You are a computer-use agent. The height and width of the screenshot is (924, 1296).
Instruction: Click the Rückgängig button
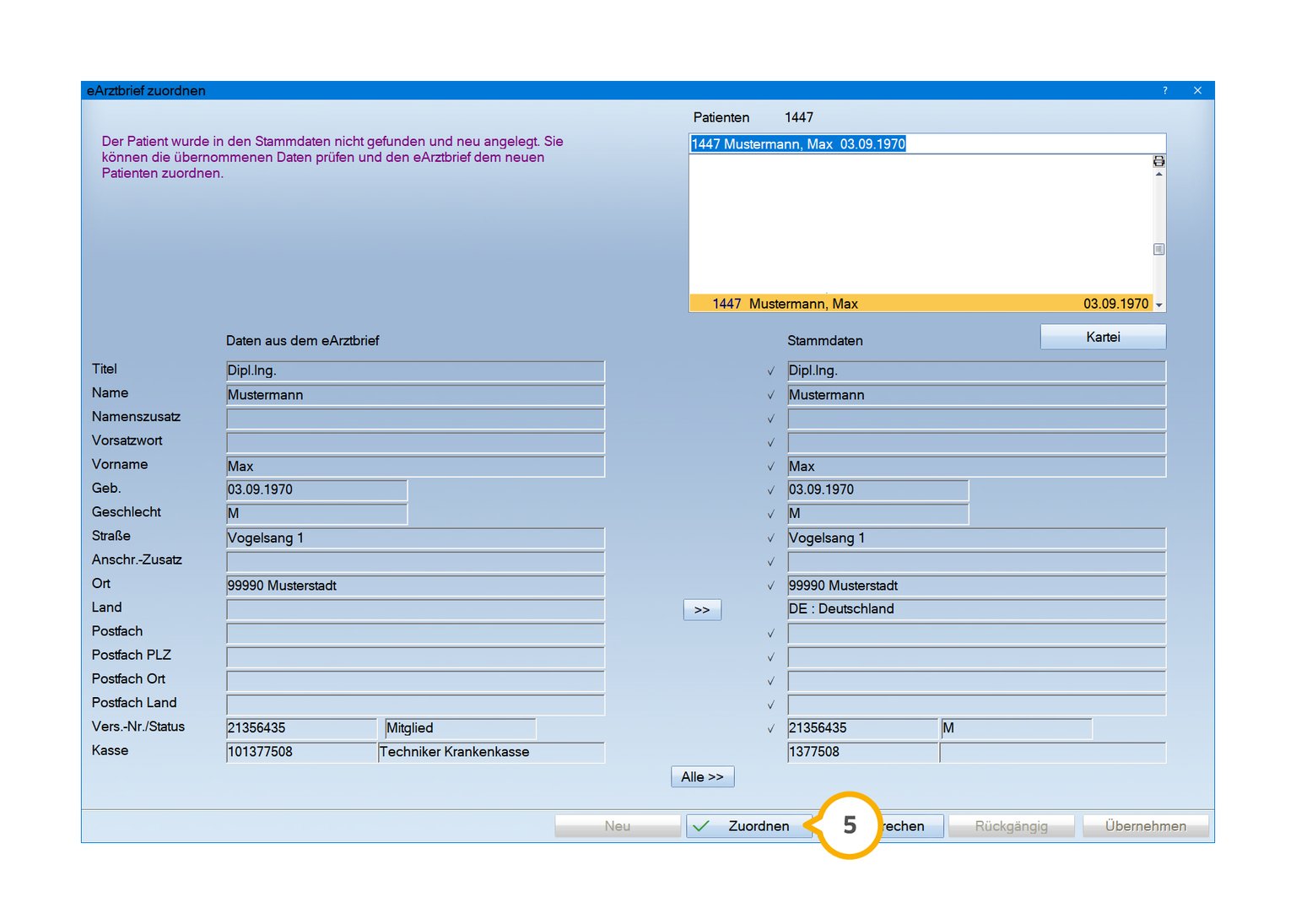(1011, 826)
